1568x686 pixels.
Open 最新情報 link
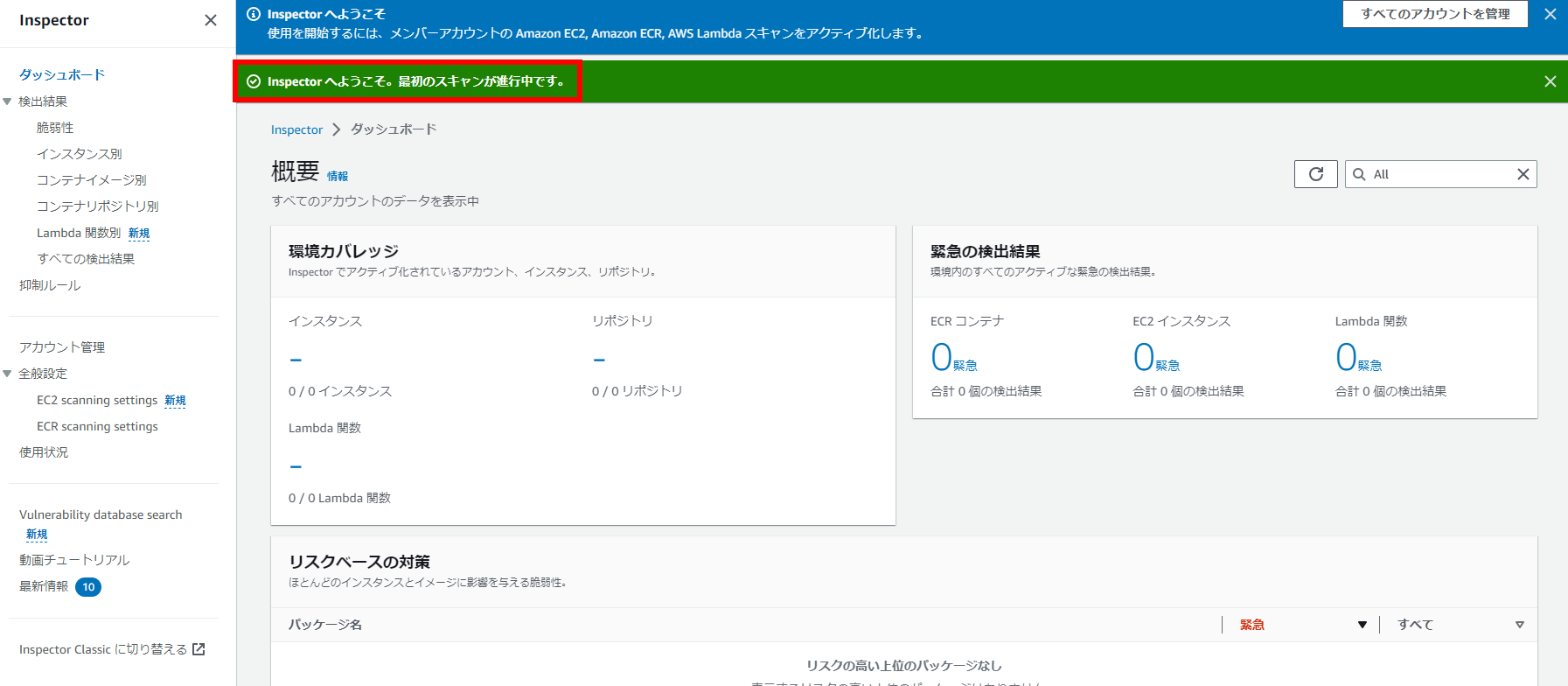coord(44,586)
